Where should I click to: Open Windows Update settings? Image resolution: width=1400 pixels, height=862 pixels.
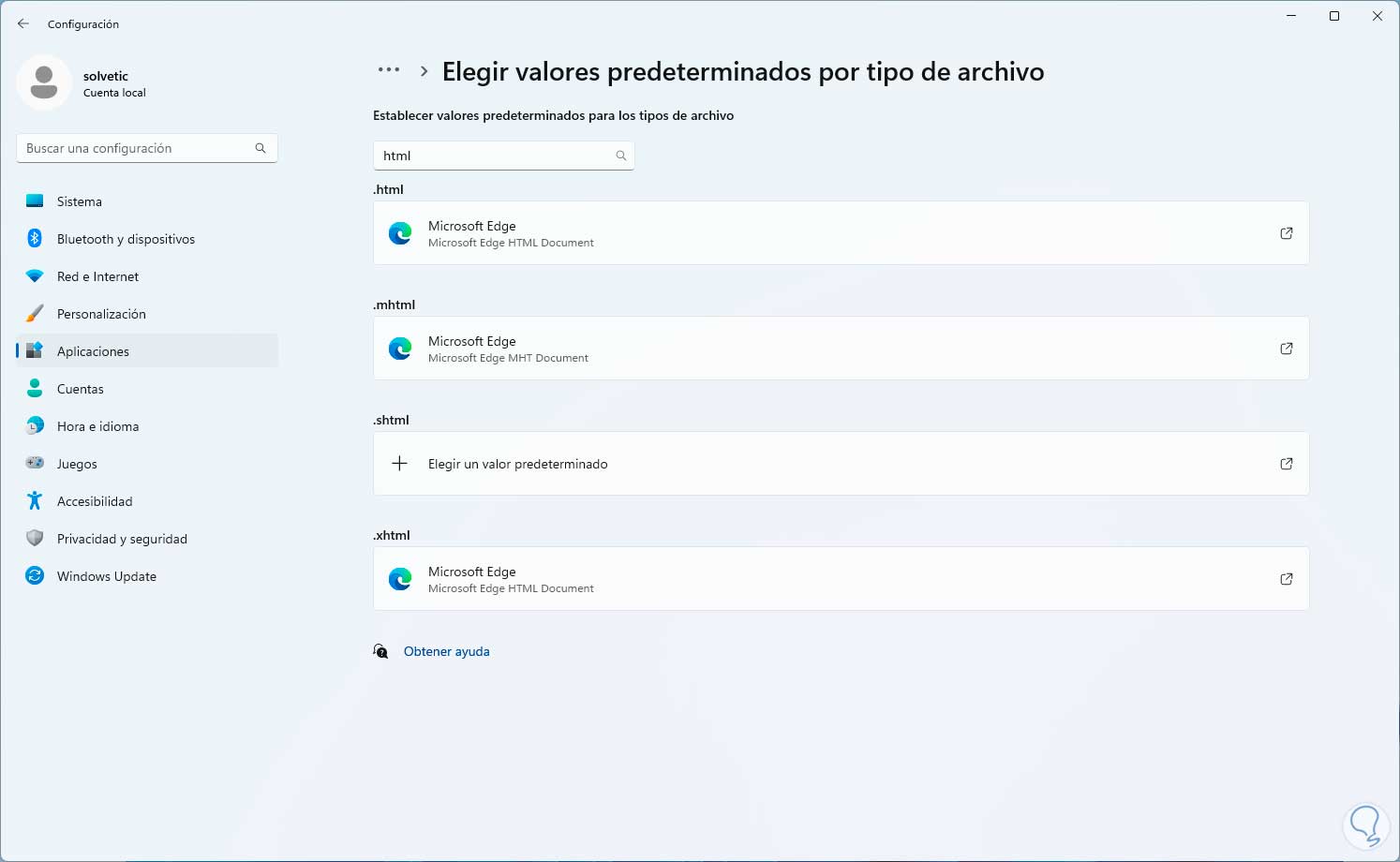click(x=147, y=576)
